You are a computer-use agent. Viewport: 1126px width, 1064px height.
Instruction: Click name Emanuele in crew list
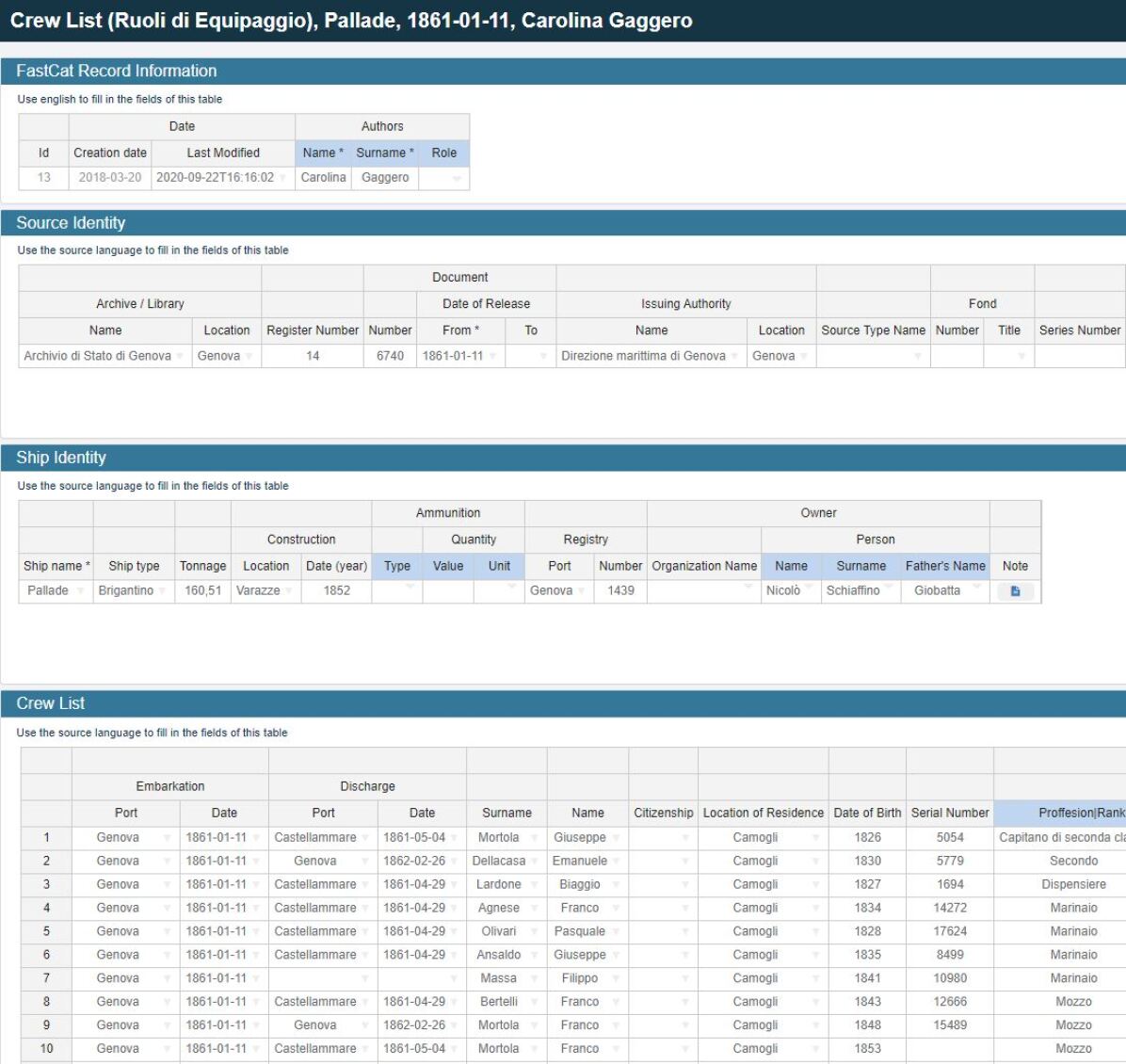coord(580,861)
